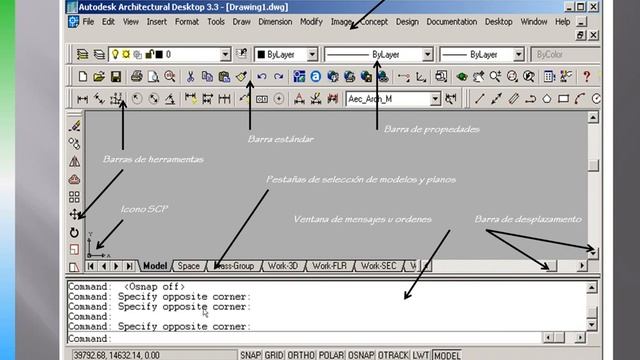Open the Desktop menu
Viewport: 640px width, 360px height.
pos(498,22)
